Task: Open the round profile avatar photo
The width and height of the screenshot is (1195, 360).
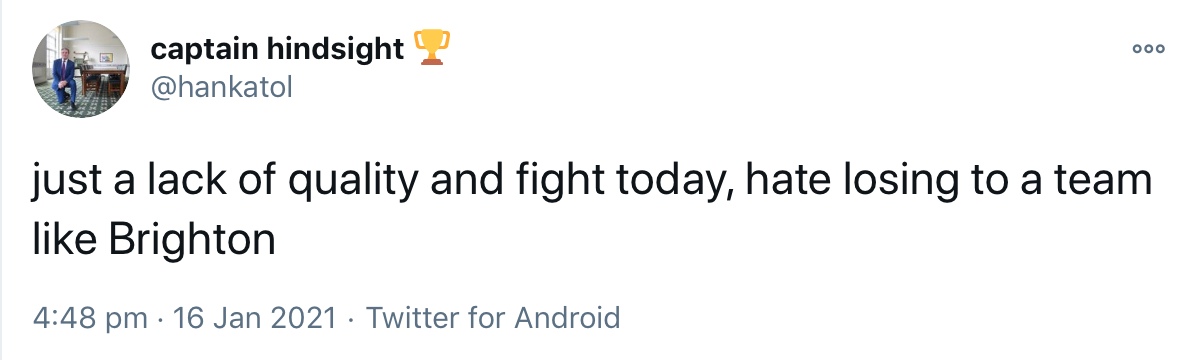Action: click(x=81, y=69)
